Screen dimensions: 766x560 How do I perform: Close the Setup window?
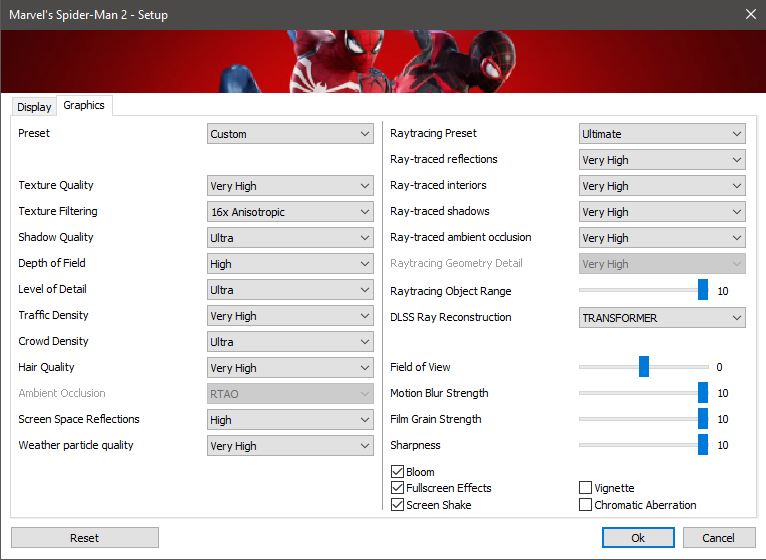751,14
